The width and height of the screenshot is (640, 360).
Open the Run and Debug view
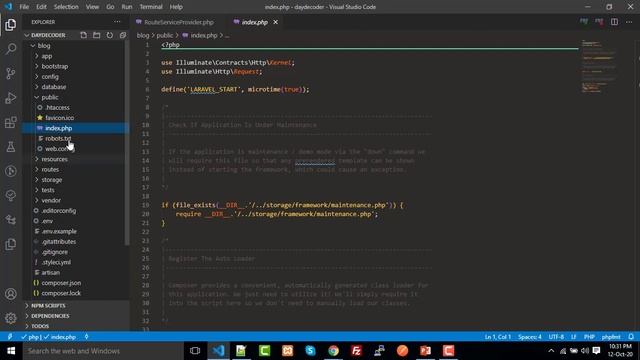[x=11, y=98]
